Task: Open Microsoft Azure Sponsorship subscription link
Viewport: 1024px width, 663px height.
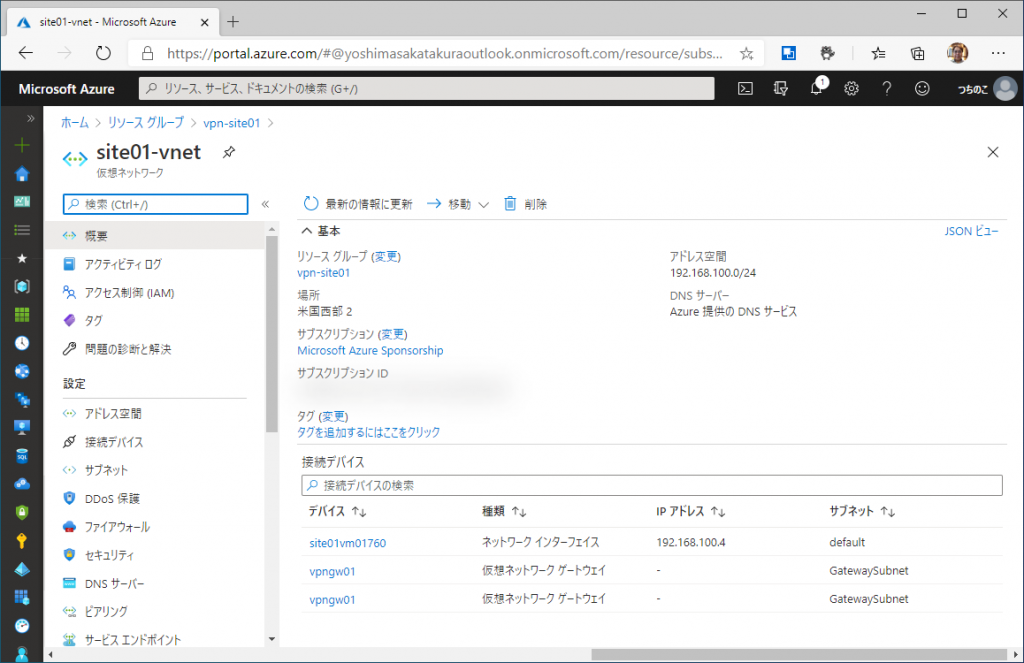Action: point(370,351)
